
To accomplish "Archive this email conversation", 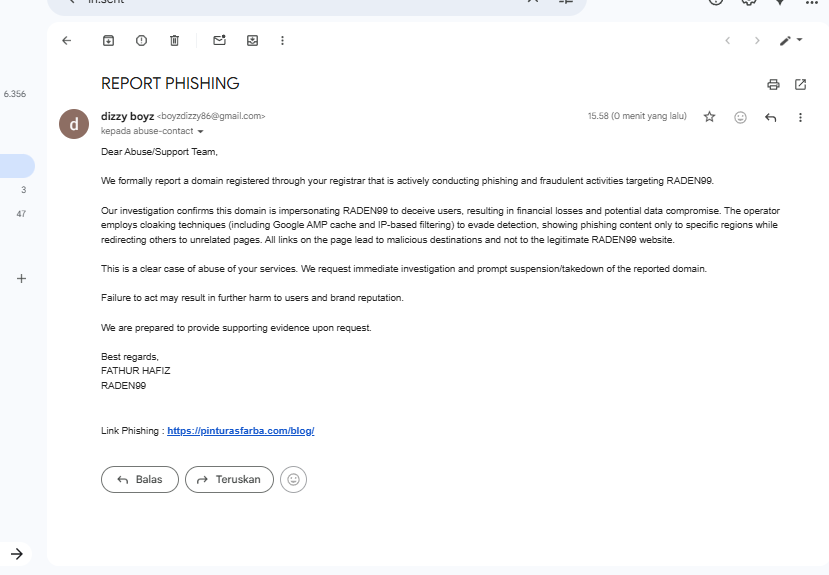I will (108, 40).
